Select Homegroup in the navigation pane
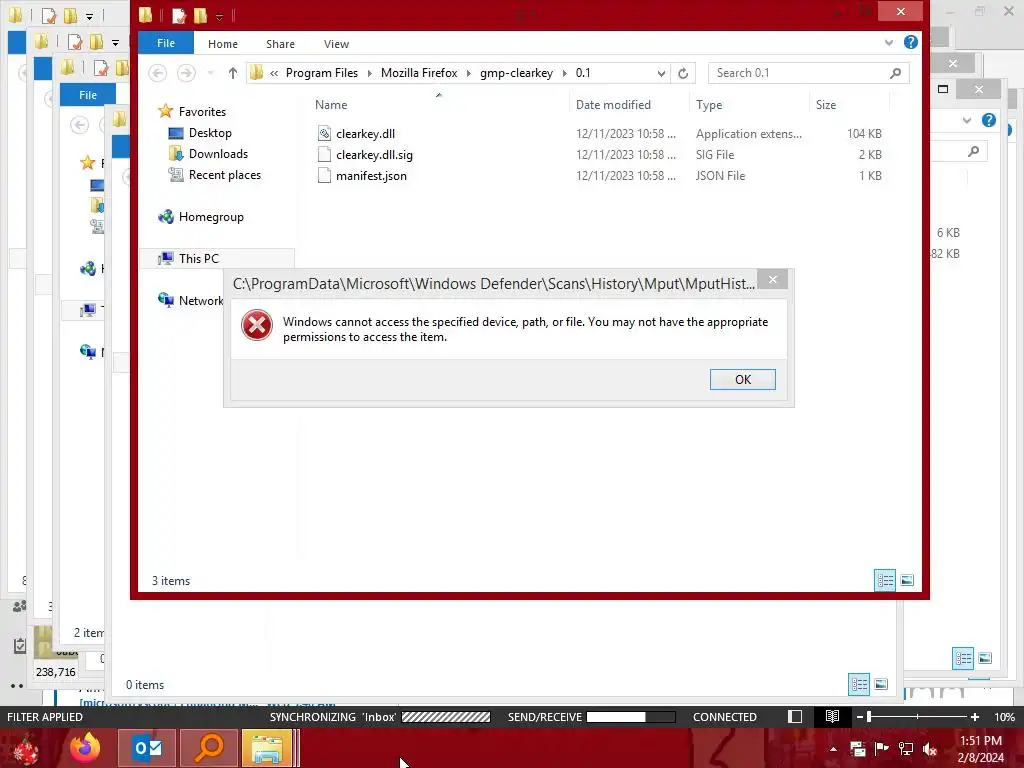Screen dimensions: 1024x768 tap(211, 217)
